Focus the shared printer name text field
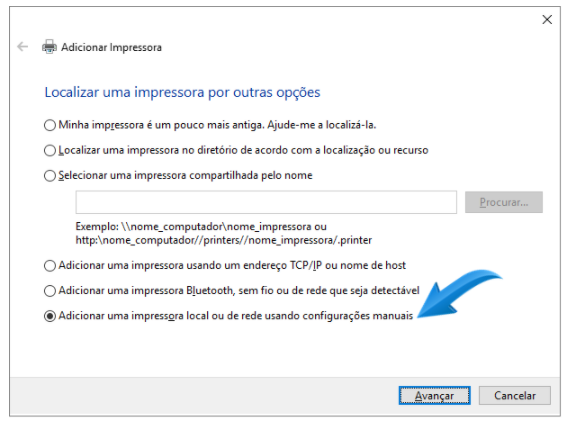The height and width of the screenshot is (423, 566). pos(266,202)
